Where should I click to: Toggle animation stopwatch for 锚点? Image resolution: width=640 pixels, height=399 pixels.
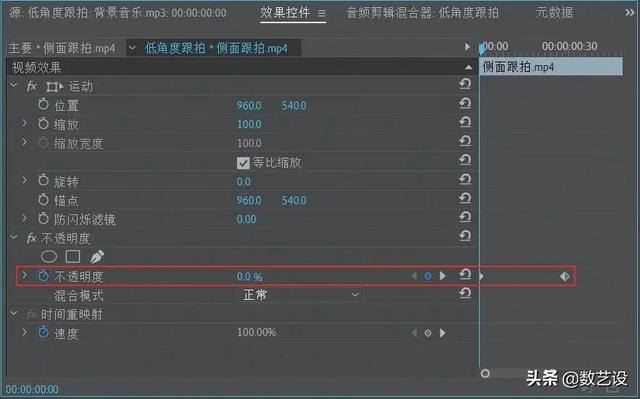coord(43,199)
